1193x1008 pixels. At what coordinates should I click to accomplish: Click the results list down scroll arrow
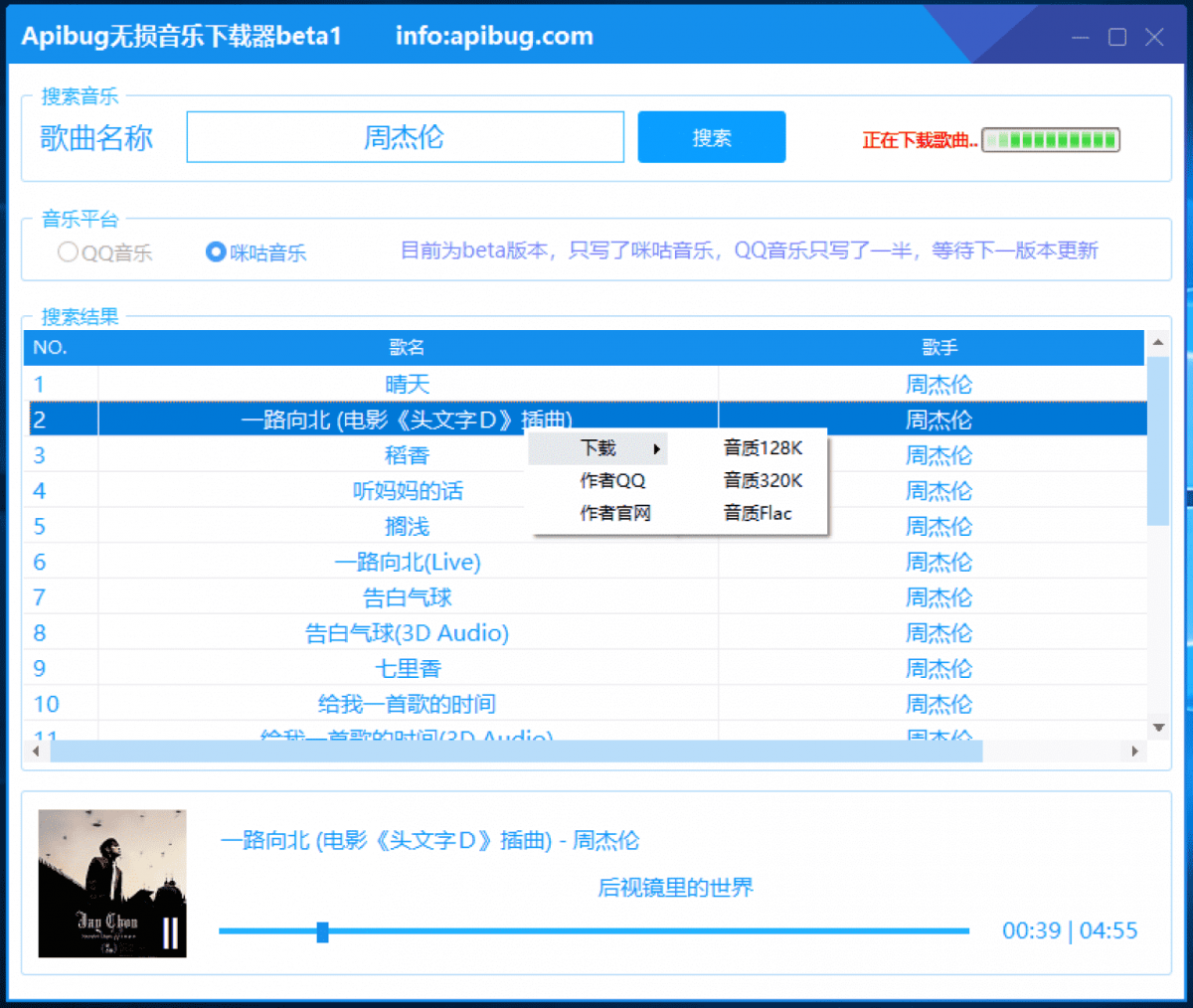tap(1158, 728)
